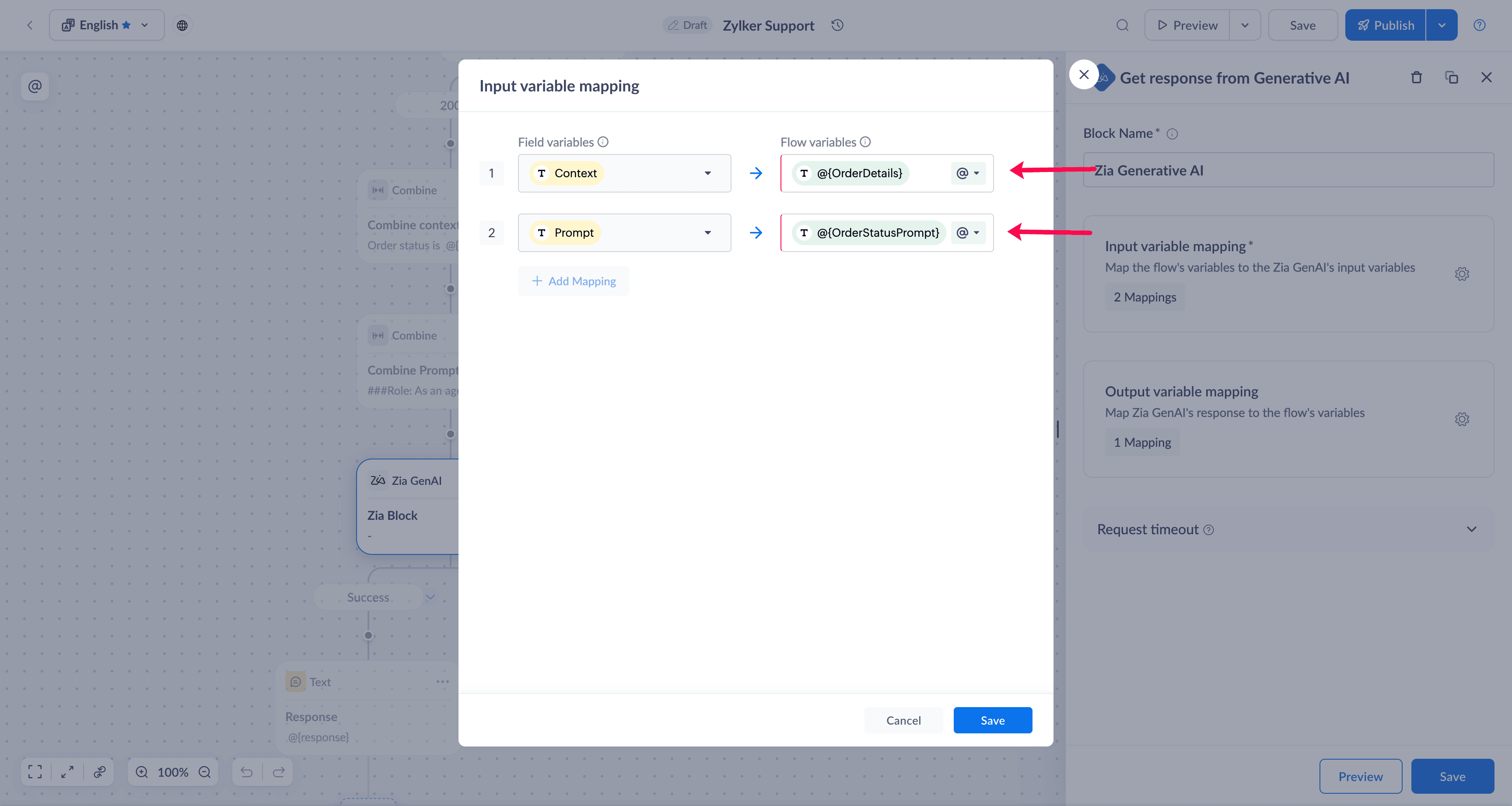This screenshot has width=1512, height=806.
Task: Click the 2 Mappings badge
Action: (x=1144, y=297)
